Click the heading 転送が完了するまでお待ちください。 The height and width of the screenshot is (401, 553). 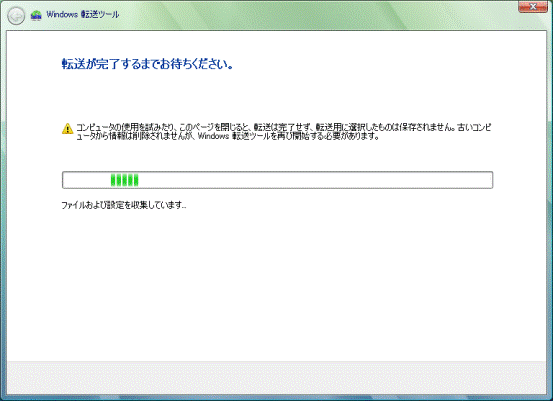pyautogui.click(x=147, y=64)
